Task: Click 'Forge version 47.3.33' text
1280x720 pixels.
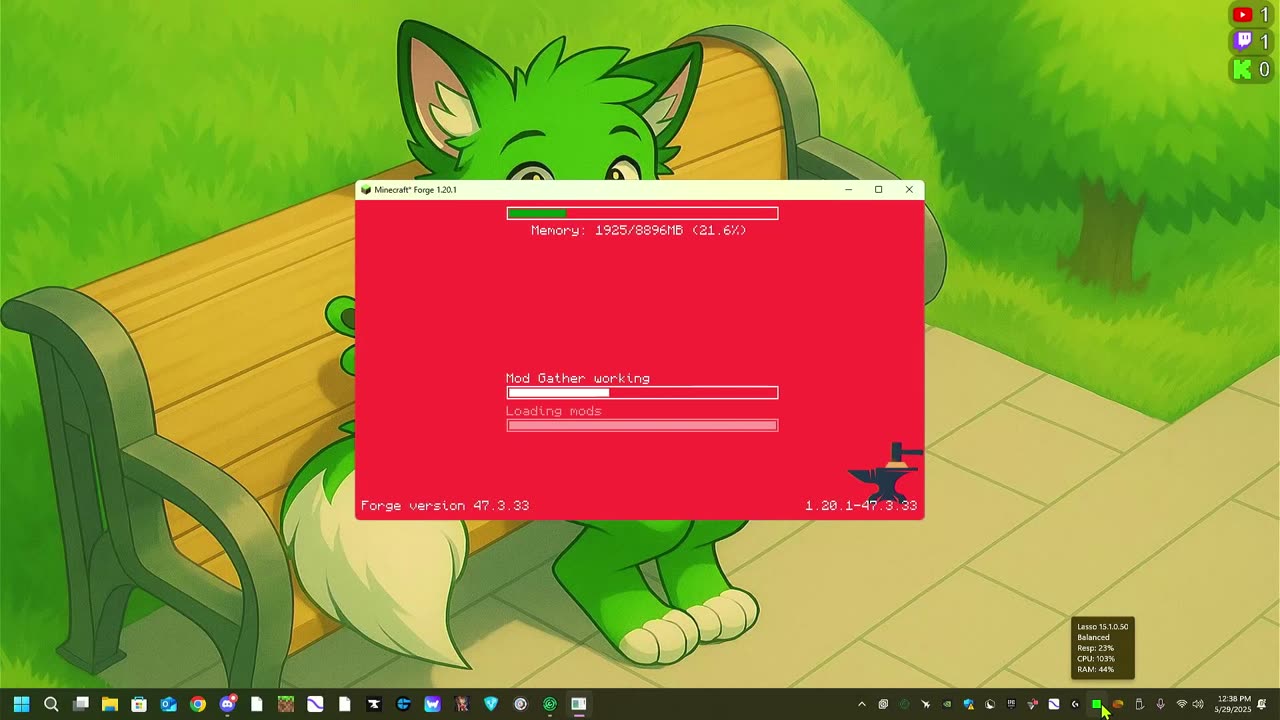Action: point(445,506)
